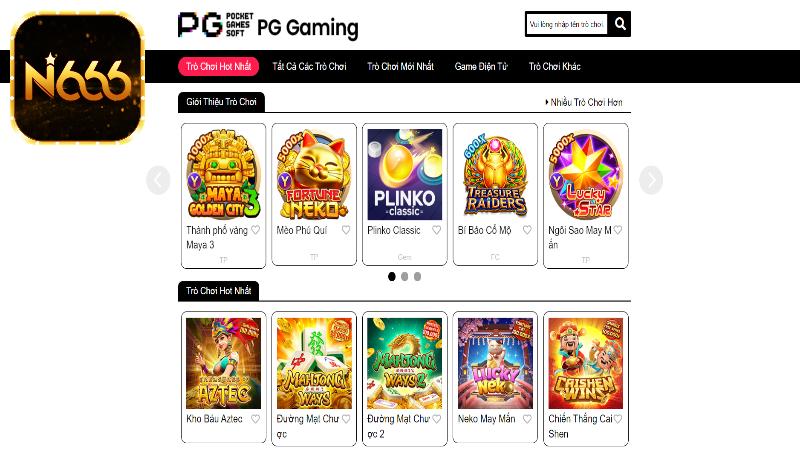The height and width of the screenshot is (450, 800).
Task: Focus the game name search field
Action: coord(567,24)
